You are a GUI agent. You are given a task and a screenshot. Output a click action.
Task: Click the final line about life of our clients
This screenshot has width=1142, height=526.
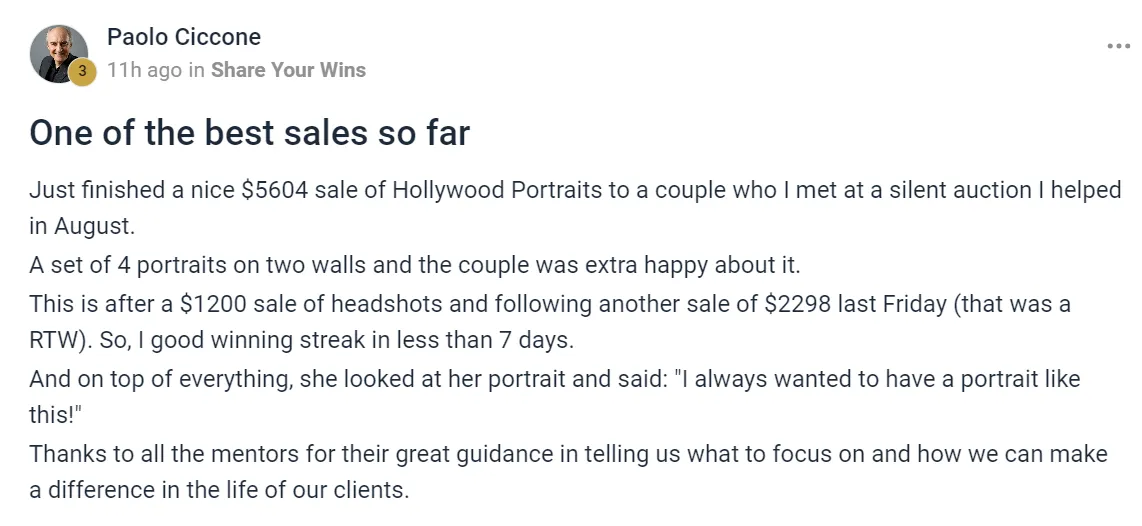tap(219, 491)
